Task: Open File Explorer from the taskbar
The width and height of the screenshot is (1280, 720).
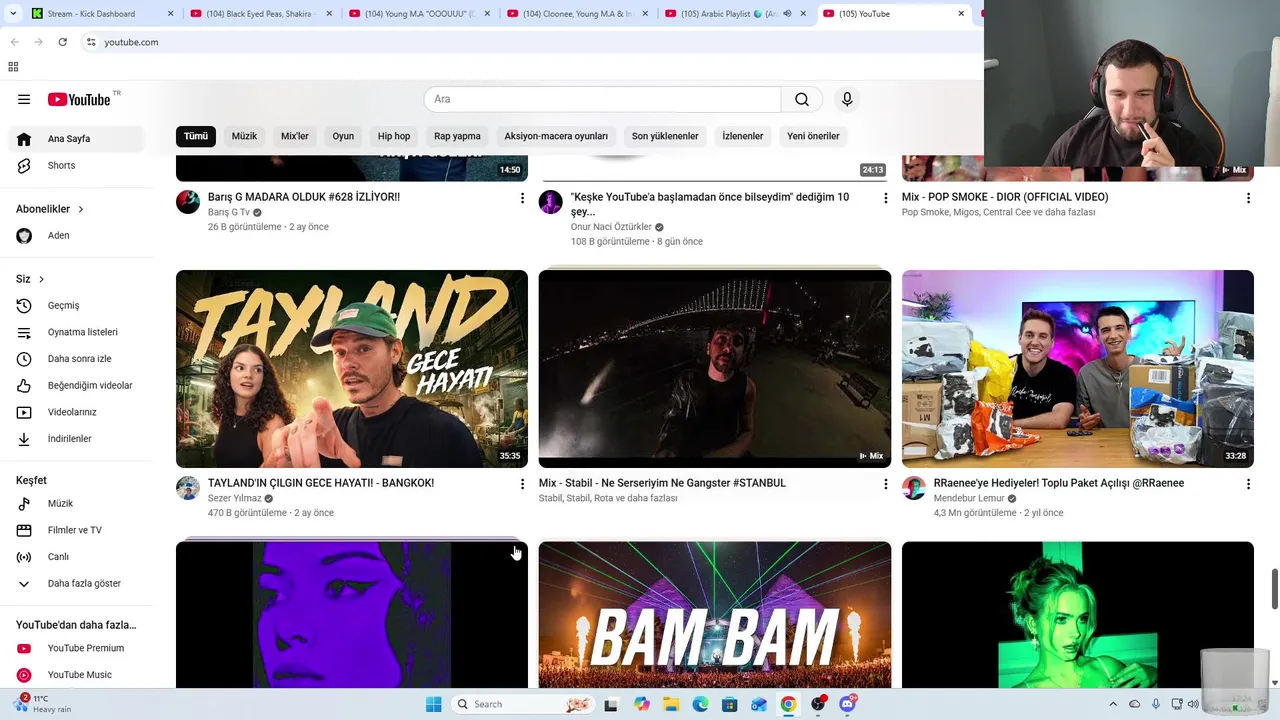Action: pos(671,704)
